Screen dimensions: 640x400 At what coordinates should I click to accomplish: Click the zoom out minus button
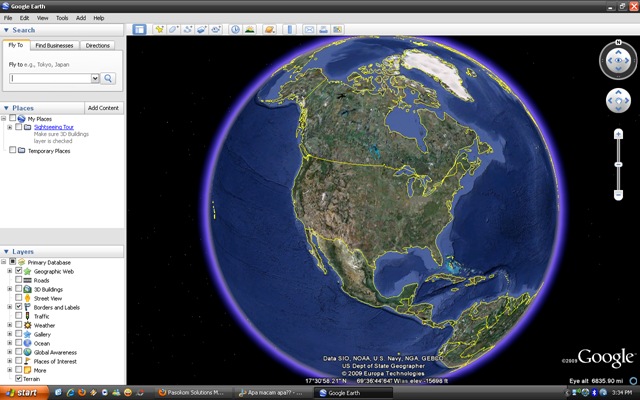[x=618, y=195]
